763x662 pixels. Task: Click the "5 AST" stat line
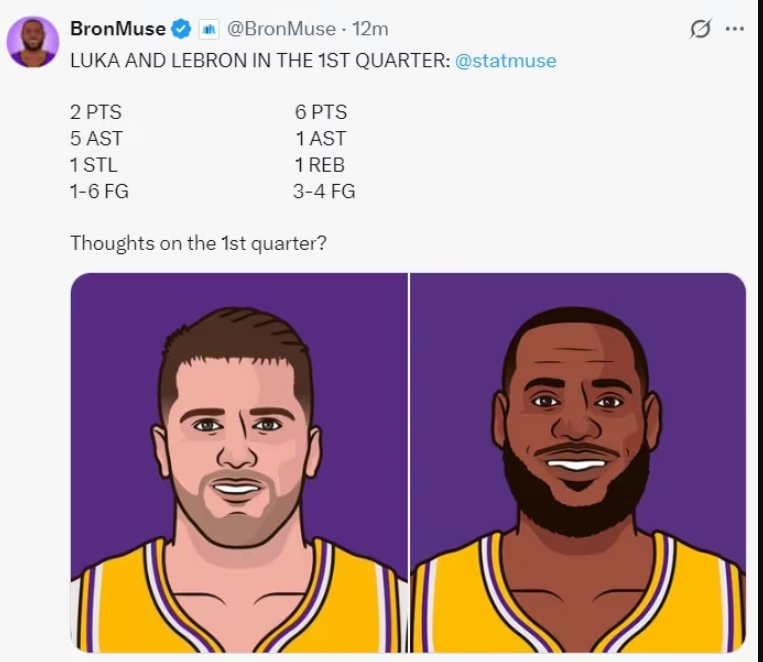96,139
